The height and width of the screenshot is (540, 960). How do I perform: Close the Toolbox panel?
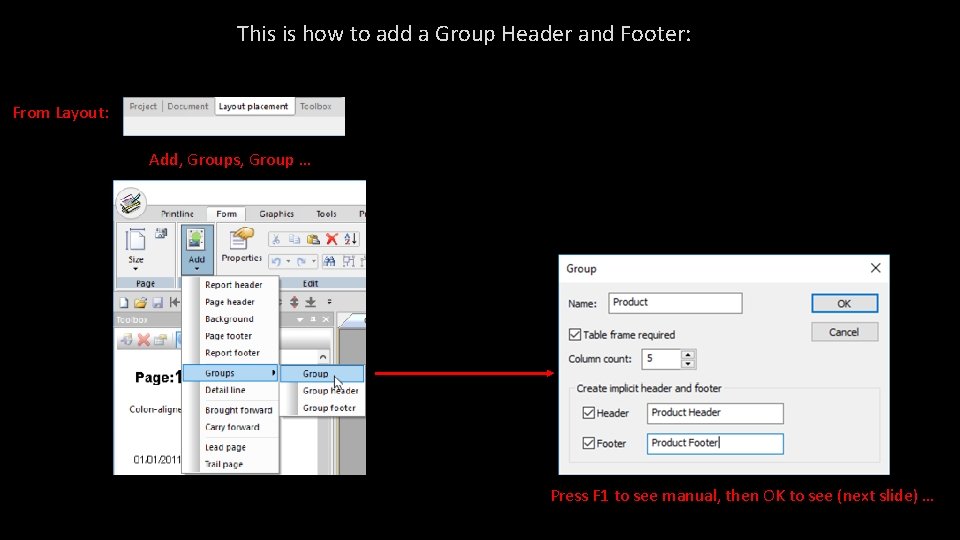click(x=326, y=320)
